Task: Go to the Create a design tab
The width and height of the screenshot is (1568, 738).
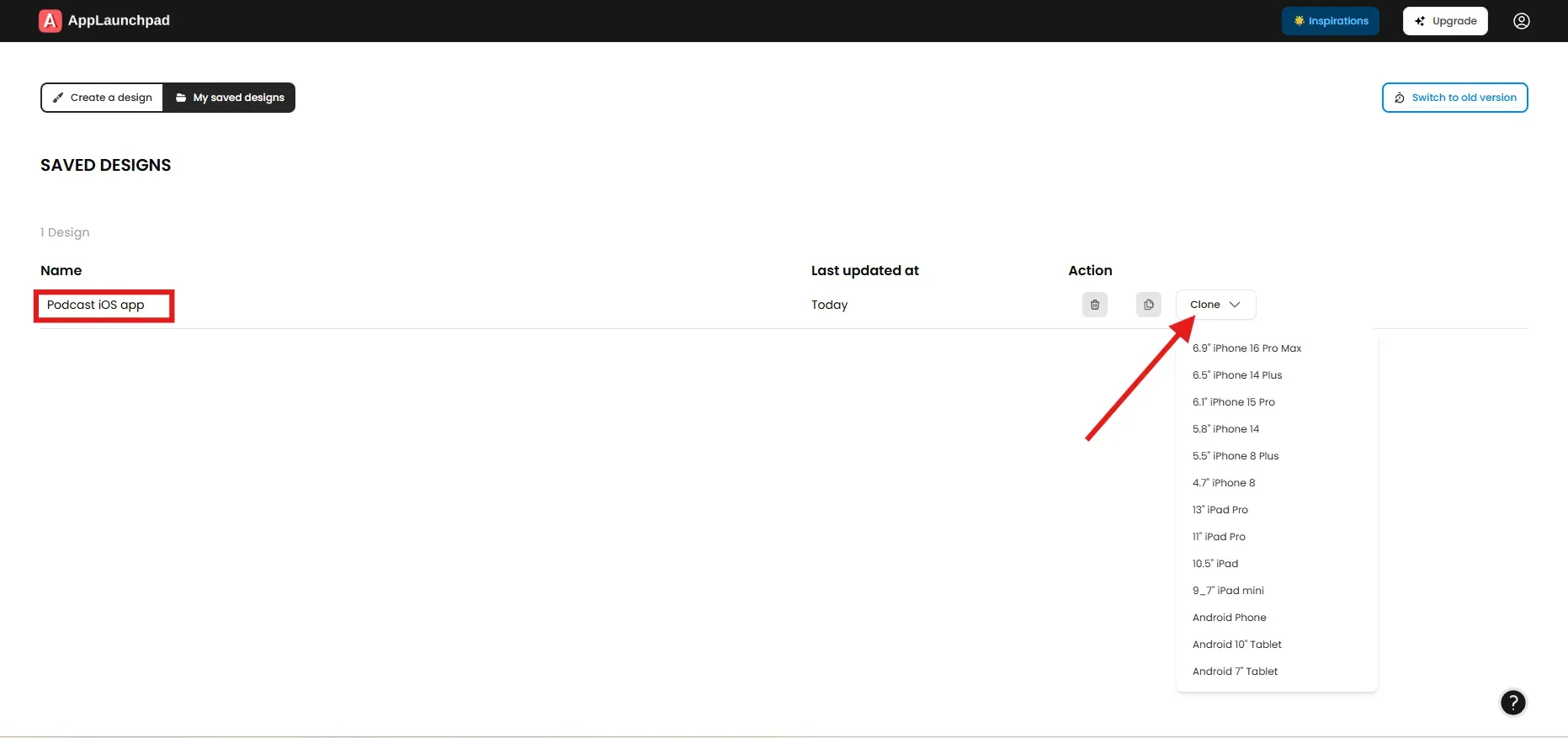Action: click(102, 98)
